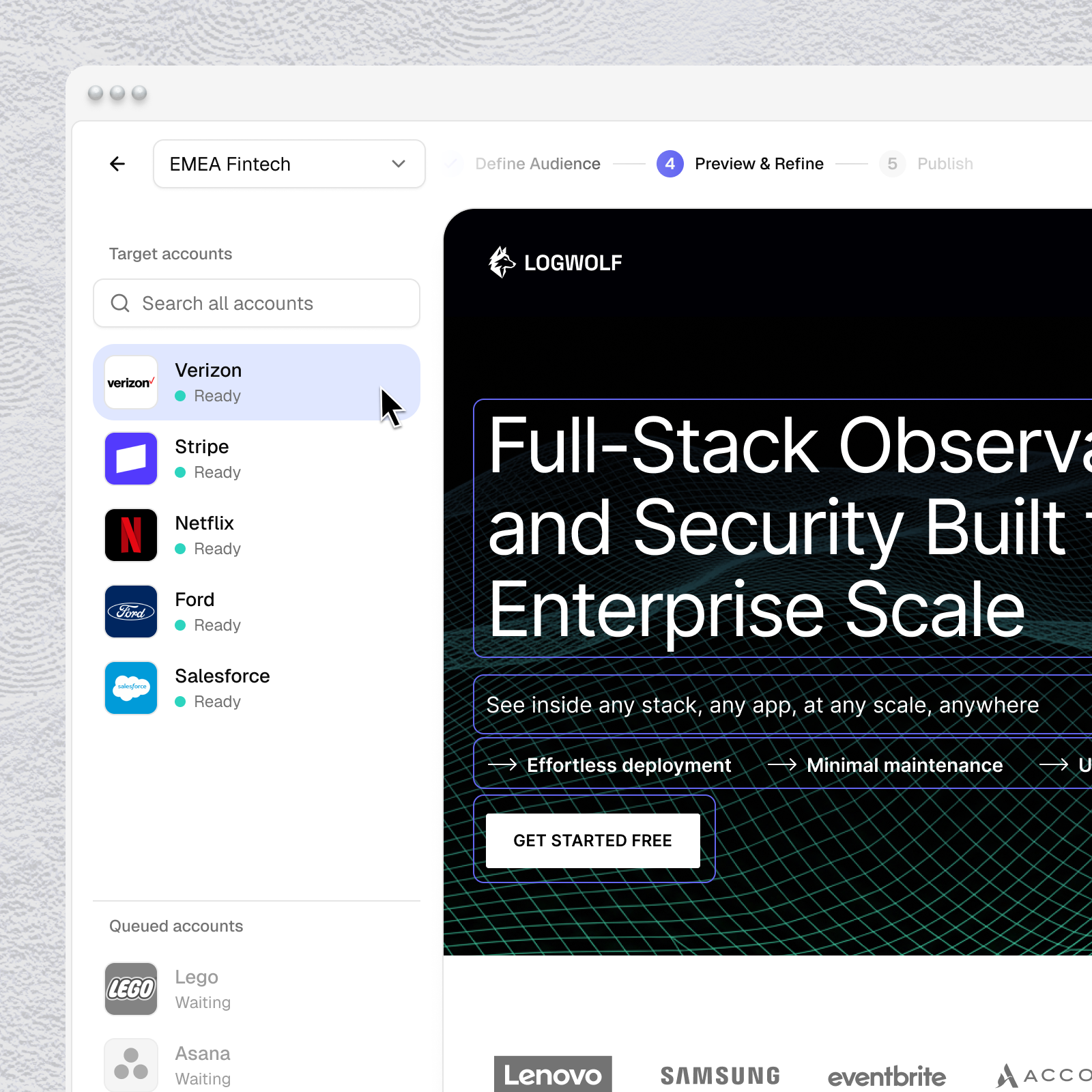Go to the Publish step
The height and width of the screenshot is (1092, 1092).
click(x=945, y=164)
